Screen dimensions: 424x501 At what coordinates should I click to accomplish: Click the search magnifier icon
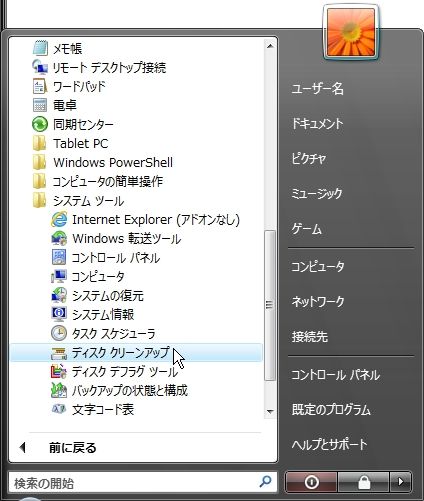tap(265, 481)
